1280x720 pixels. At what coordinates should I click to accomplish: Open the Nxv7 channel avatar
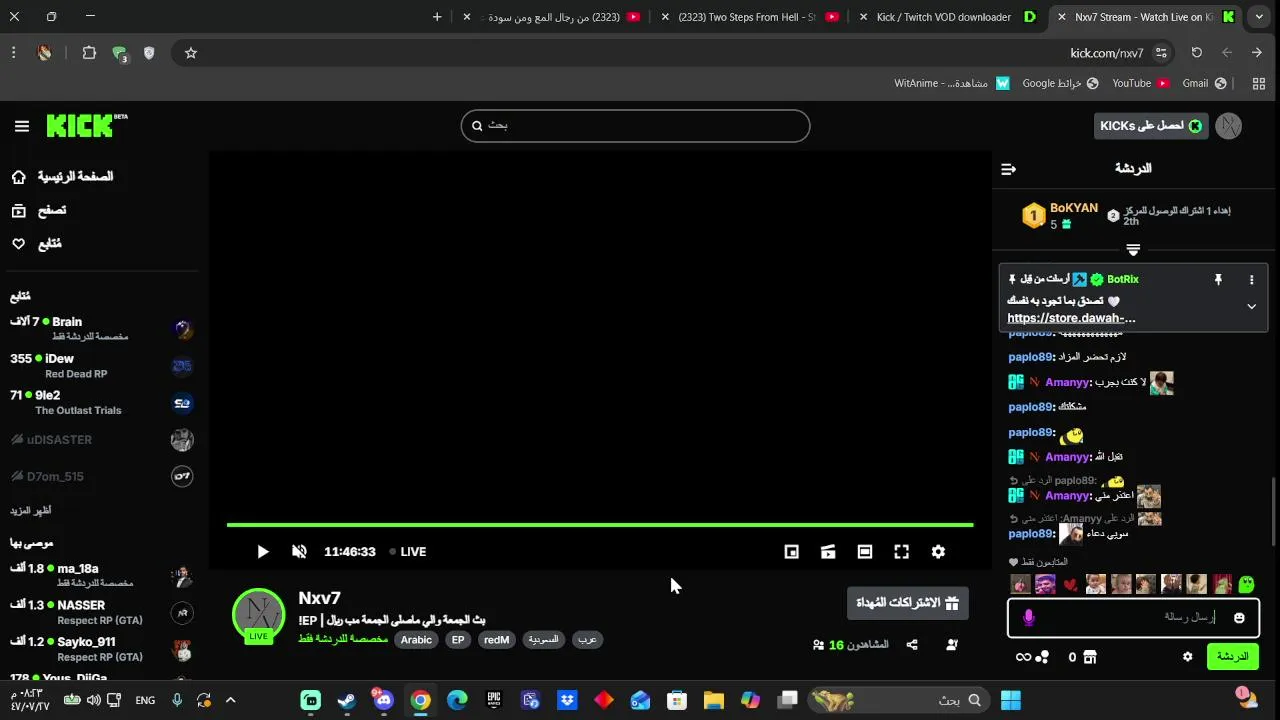[x=258, y=614]
